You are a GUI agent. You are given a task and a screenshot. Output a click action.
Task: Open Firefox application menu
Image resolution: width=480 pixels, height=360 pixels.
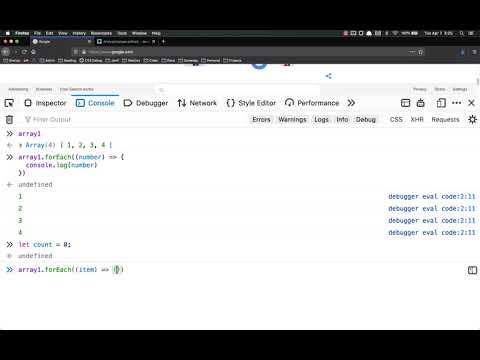pos(22,33)
